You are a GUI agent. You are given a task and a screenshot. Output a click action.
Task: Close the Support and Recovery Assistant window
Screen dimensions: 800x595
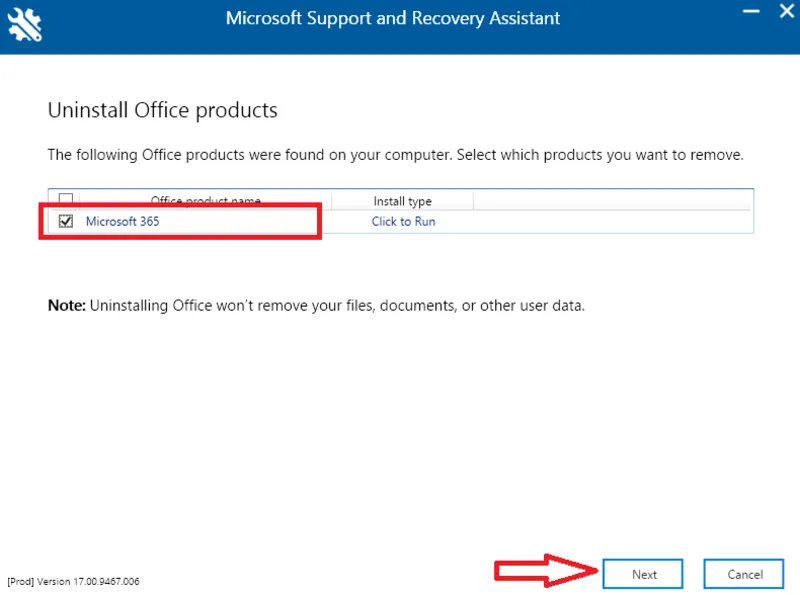786,12
